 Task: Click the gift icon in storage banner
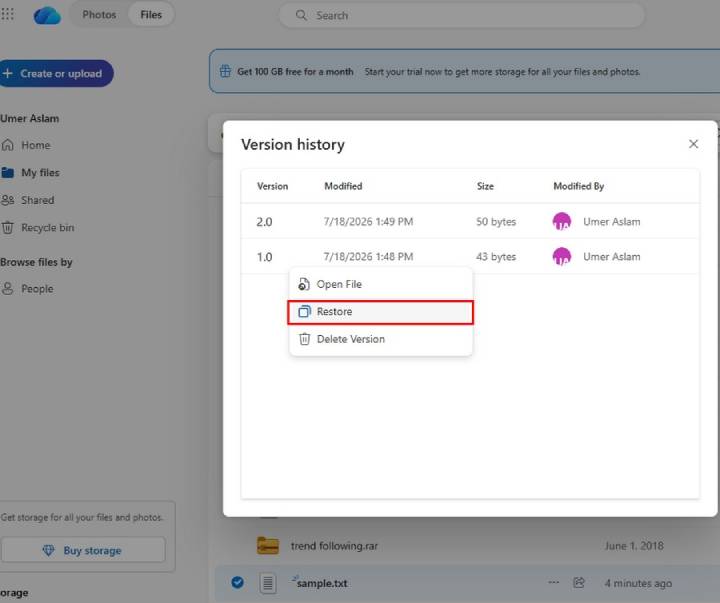pos(225,72)
